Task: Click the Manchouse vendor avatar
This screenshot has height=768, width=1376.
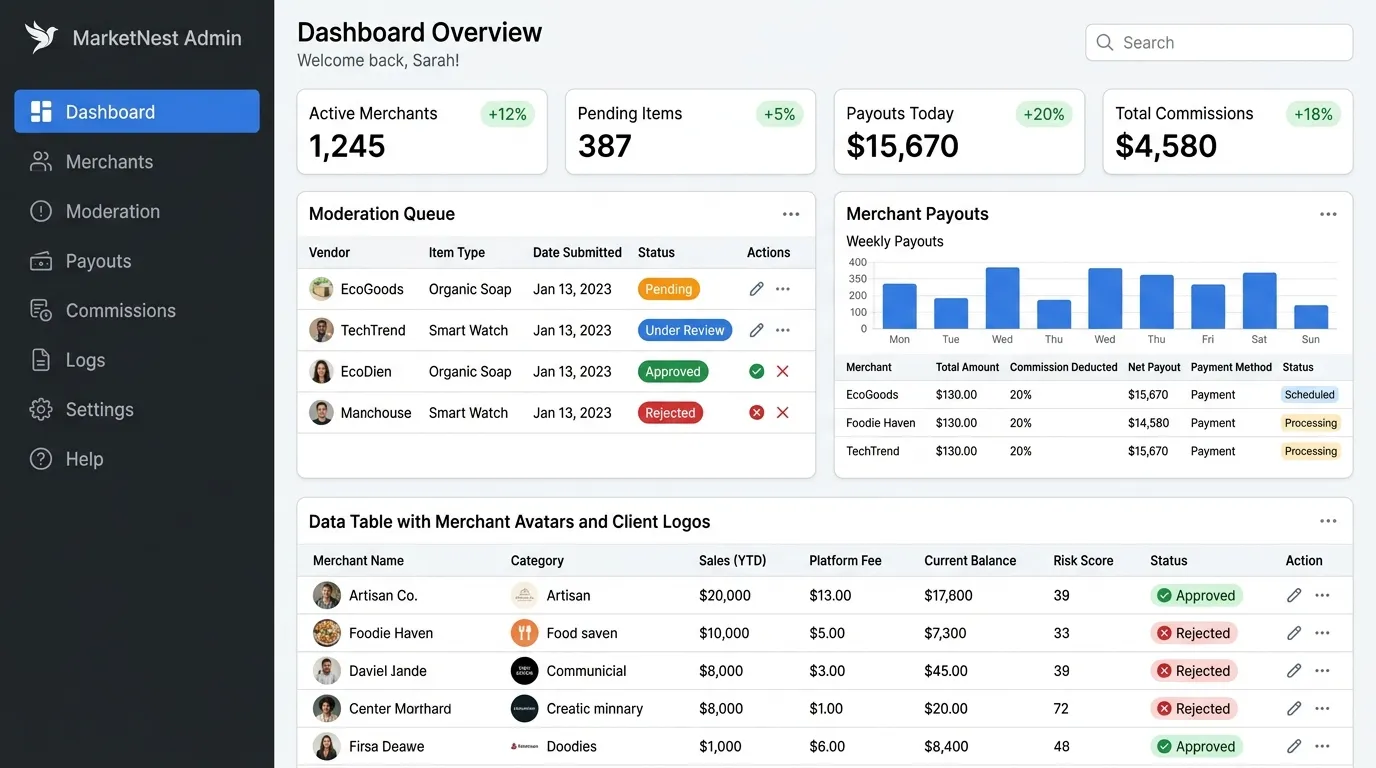Action: [321, 413]
